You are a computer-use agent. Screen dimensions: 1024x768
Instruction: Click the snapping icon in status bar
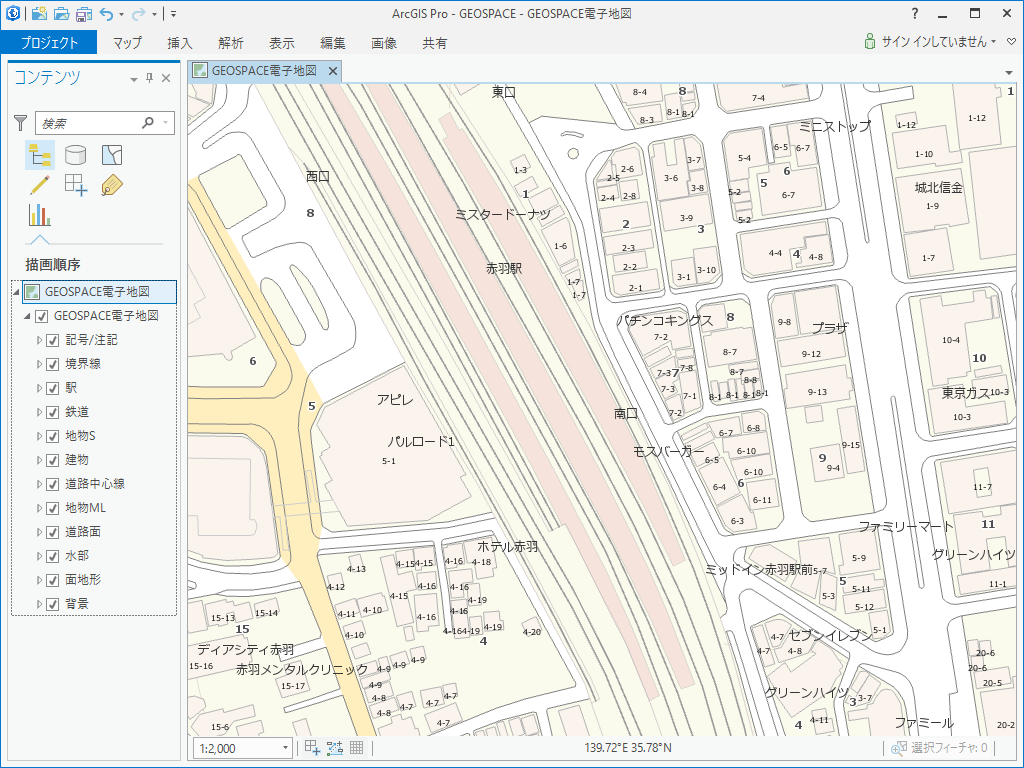pyautogui.click(x=312, y=748)
